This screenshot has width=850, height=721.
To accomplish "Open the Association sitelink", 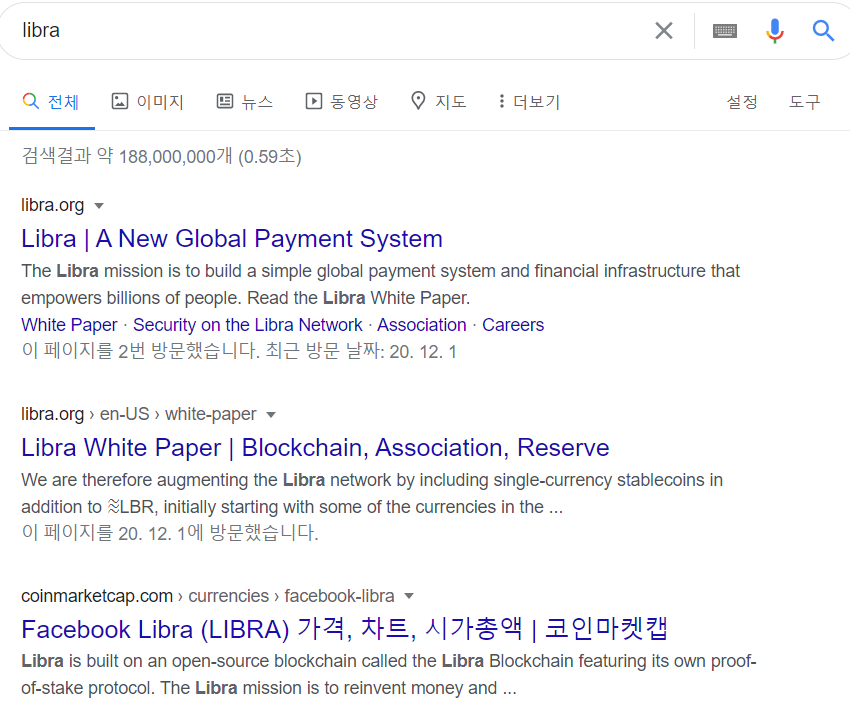I will pos(422,325).
